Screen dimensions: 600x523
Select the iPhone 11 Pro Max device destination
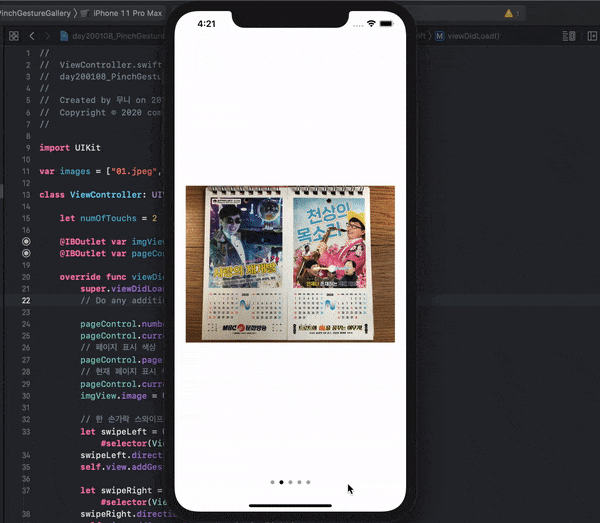tap(127, 13)
